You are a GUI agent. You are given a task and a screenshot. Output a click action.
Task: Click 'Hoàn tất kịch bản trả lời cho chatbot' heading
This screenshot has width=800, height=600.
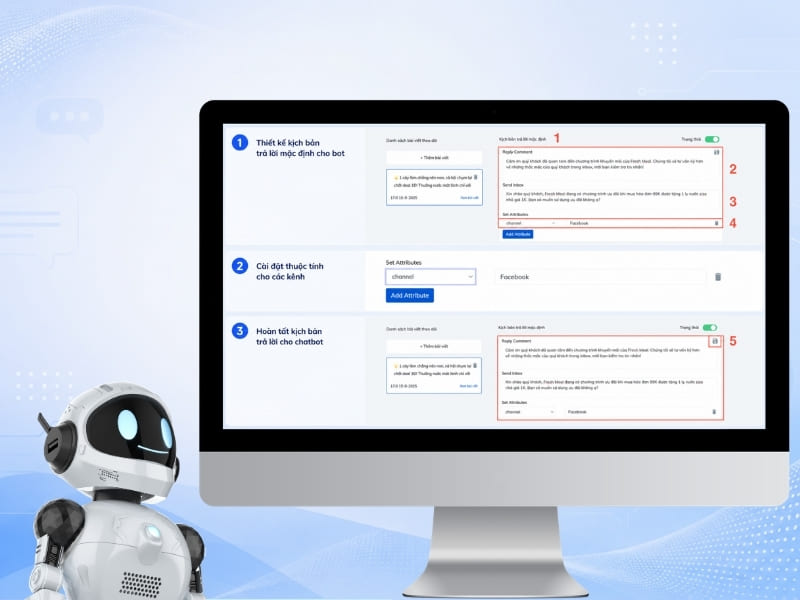click(x=289, y=337)
